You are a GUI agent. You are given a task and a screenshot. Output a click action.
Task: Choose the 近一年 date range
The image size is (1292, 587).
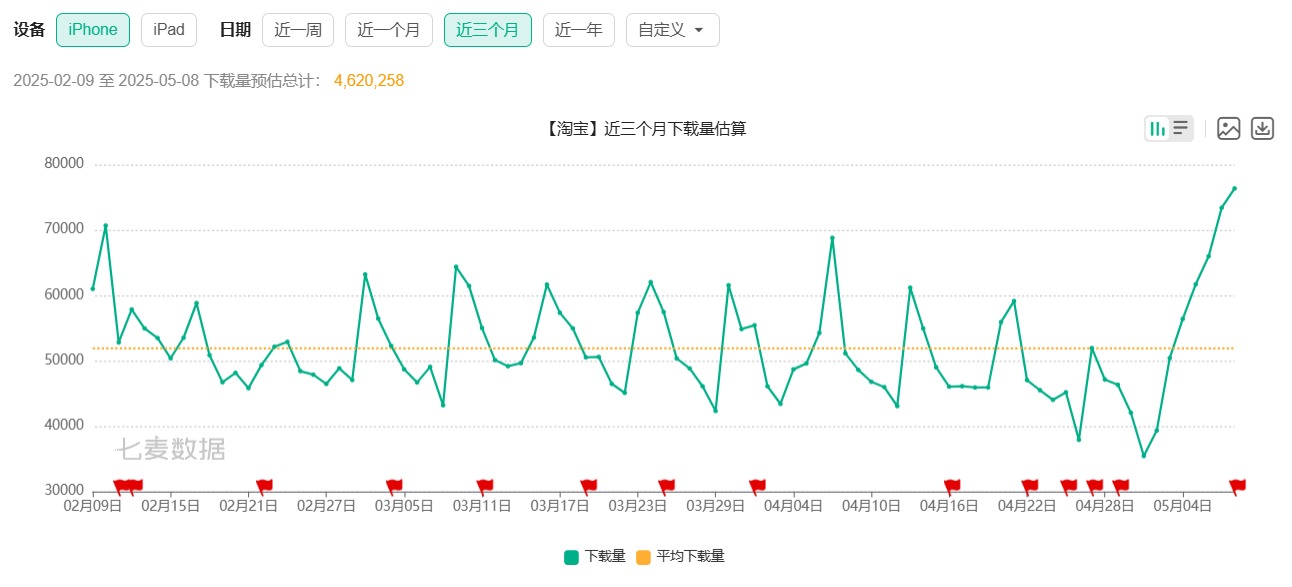(x=579, y=30)
